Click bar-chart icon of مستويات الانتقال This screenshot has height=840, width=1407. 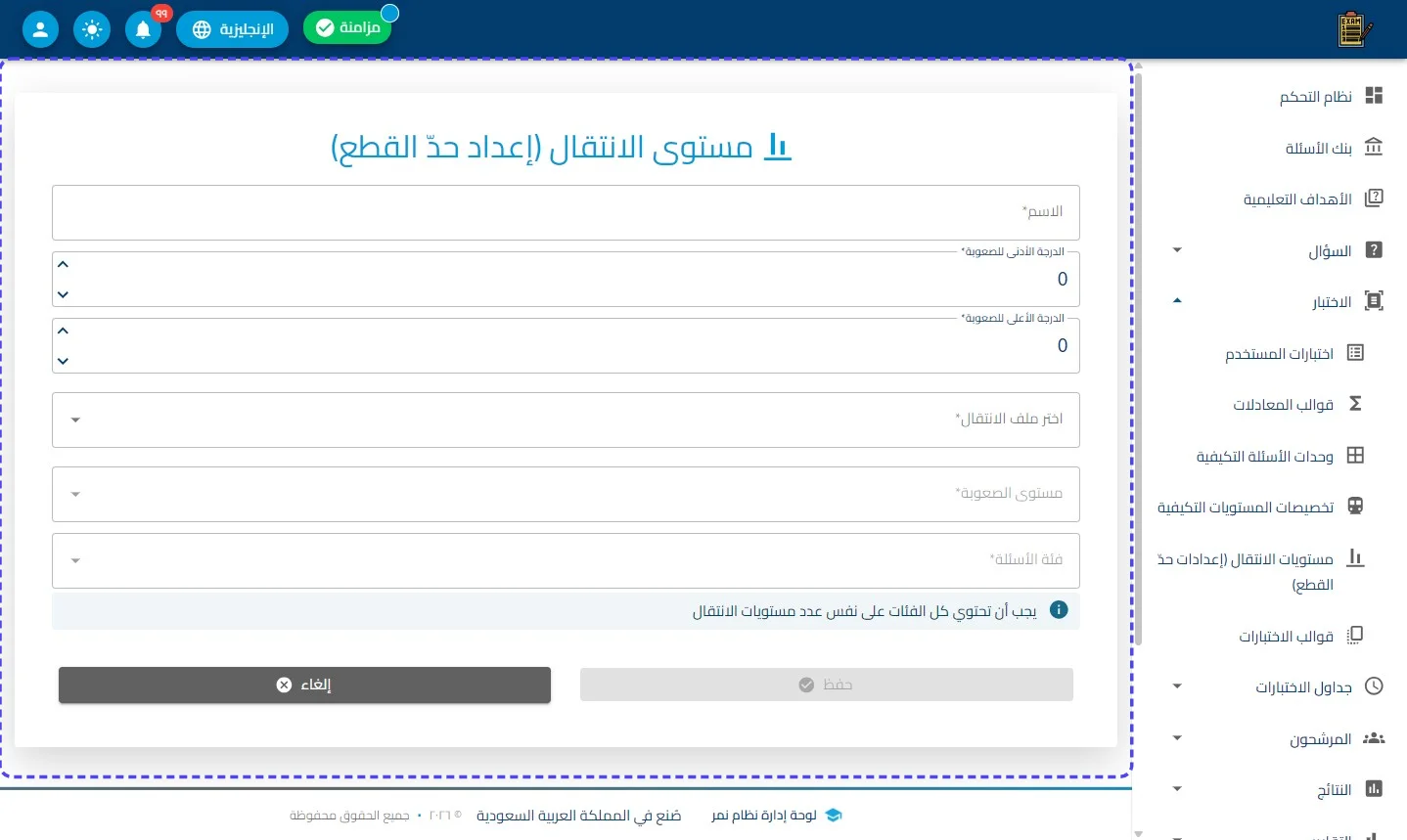tap(1355, 558)
